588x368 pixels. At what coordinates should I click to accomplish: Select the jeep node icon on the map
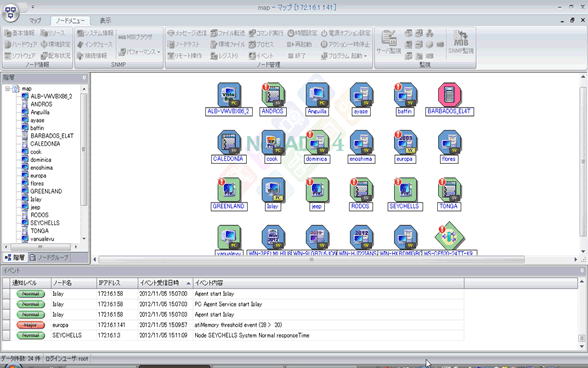tap(317, 190)
